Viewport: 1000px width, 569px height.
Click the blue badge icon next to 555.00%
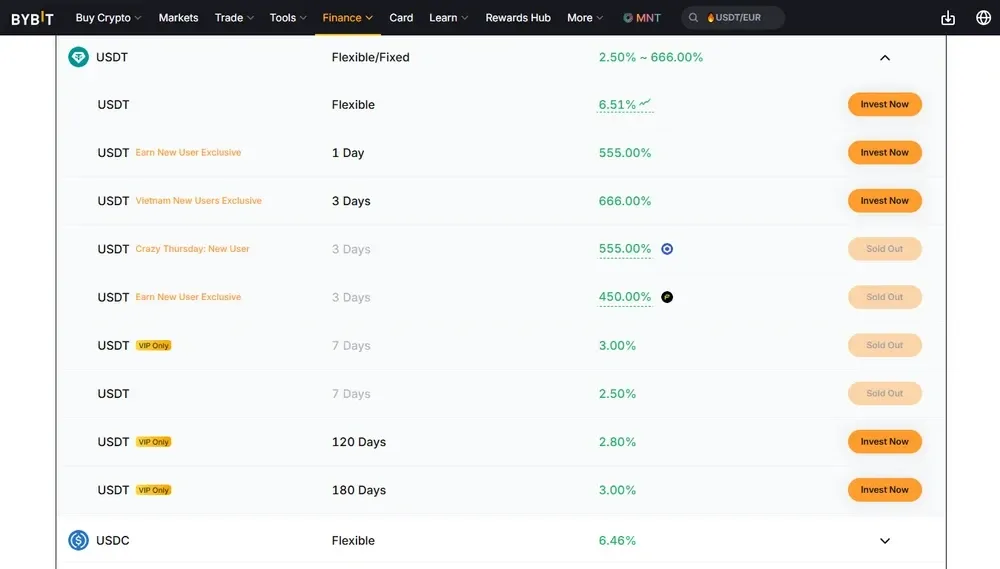667,249
